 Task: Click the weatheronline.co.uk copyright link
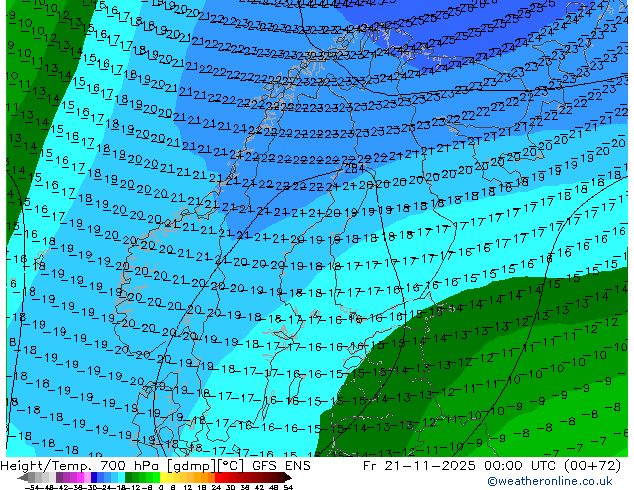[549, 481]
